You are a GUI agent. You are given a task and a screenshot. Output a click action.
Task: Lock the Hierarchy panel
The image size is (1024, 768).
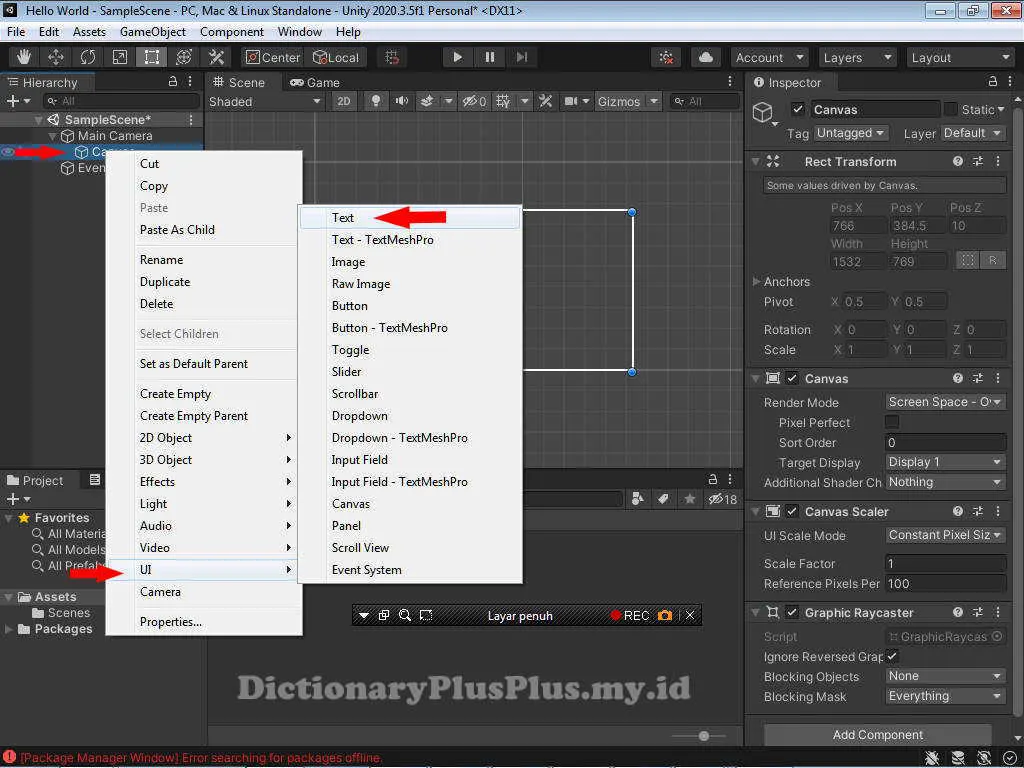click(173, 82)
